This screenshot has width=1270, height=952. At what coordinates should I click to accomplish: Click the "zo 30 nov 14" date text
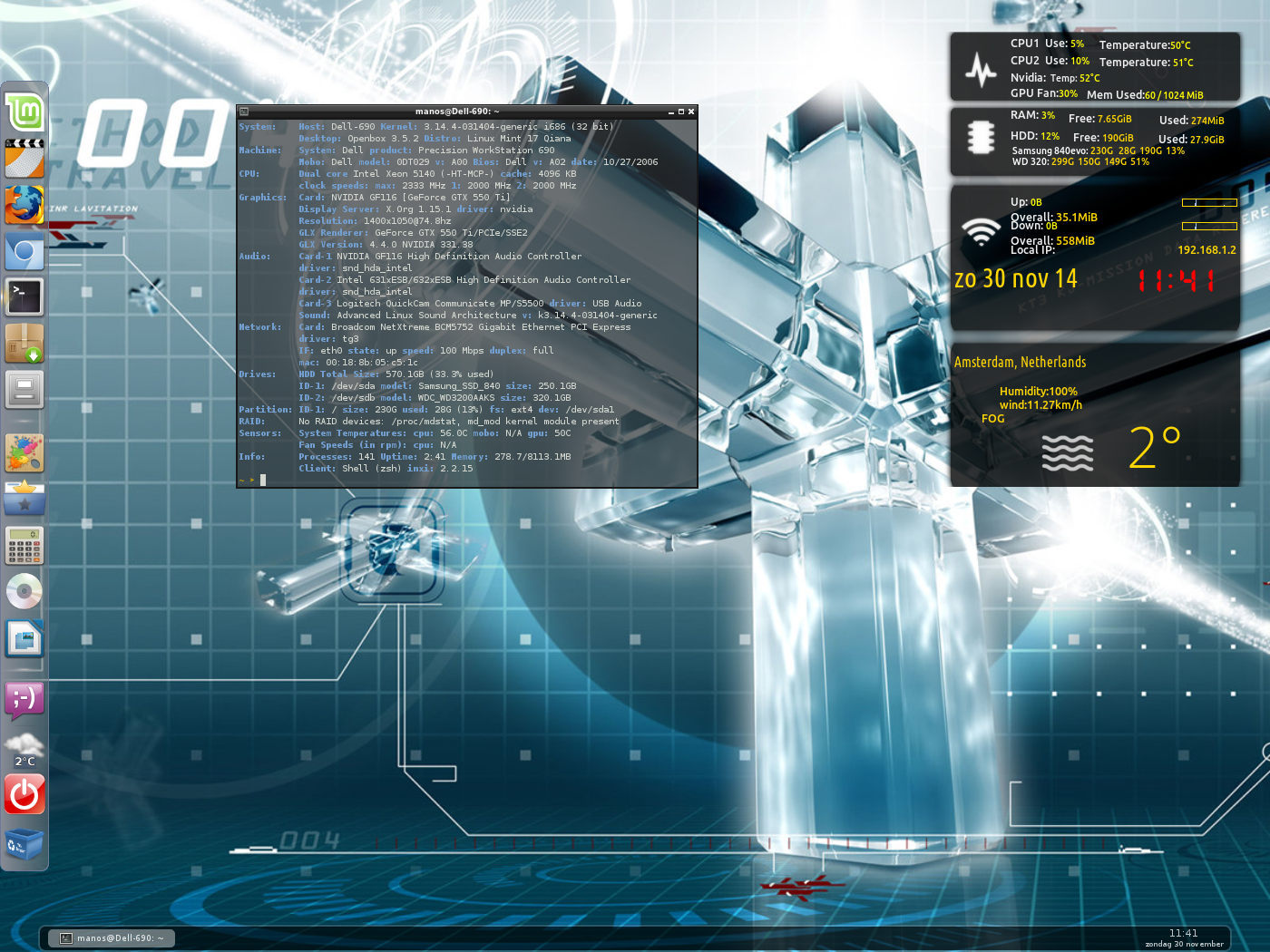tap(1016, 278)
